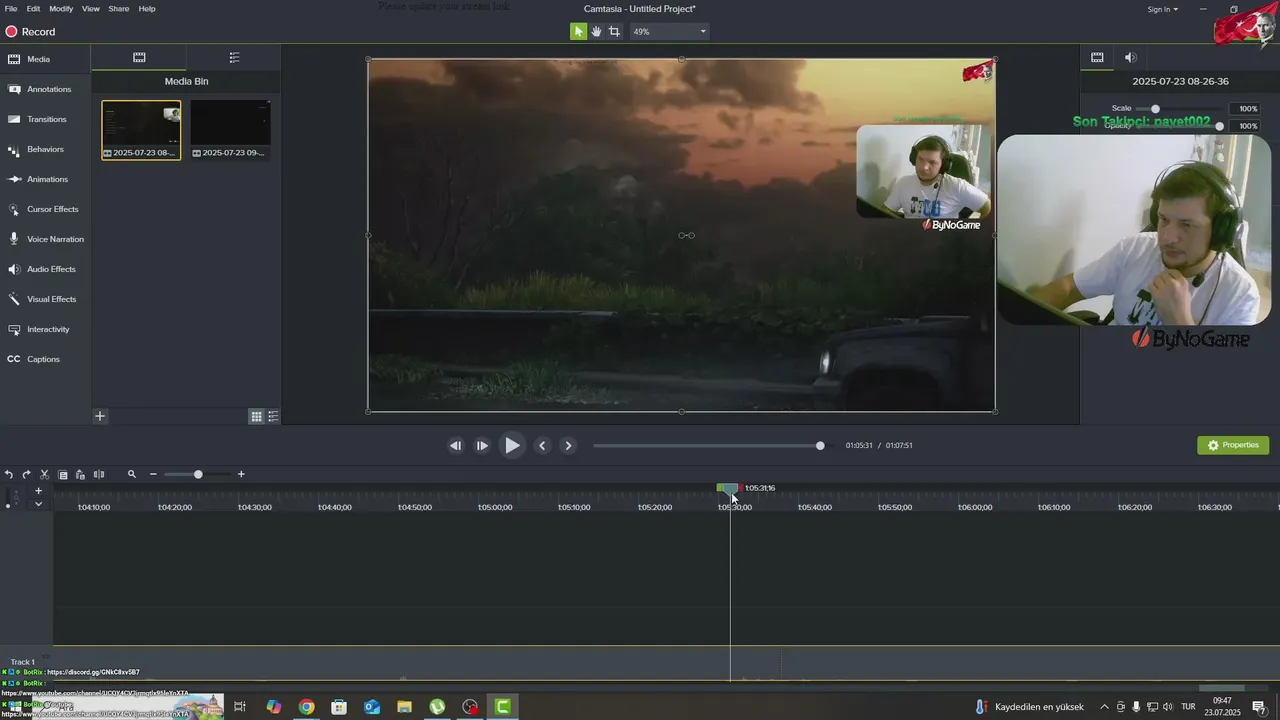Open the Cursor Effects panel
This screenshot has width=1280, height=720.
point(45,209)
